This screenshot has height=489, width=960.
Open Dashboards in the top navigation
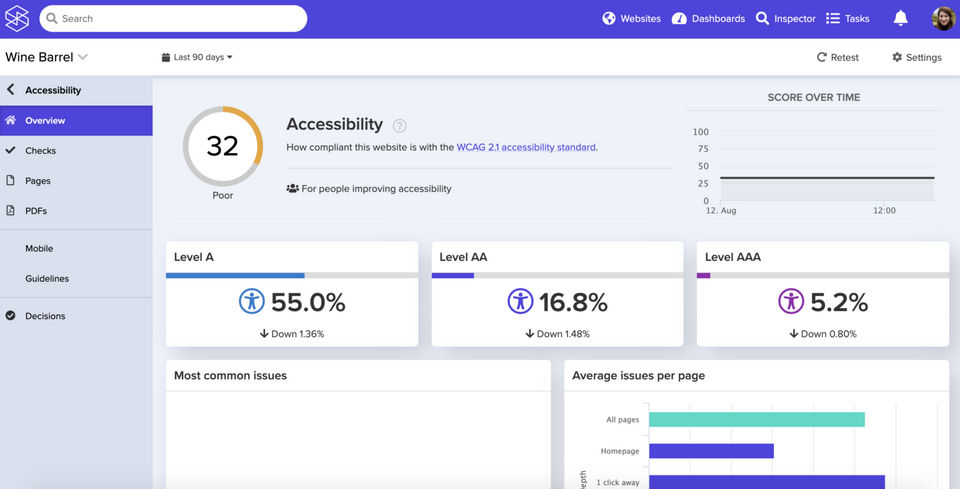point(708,18)
